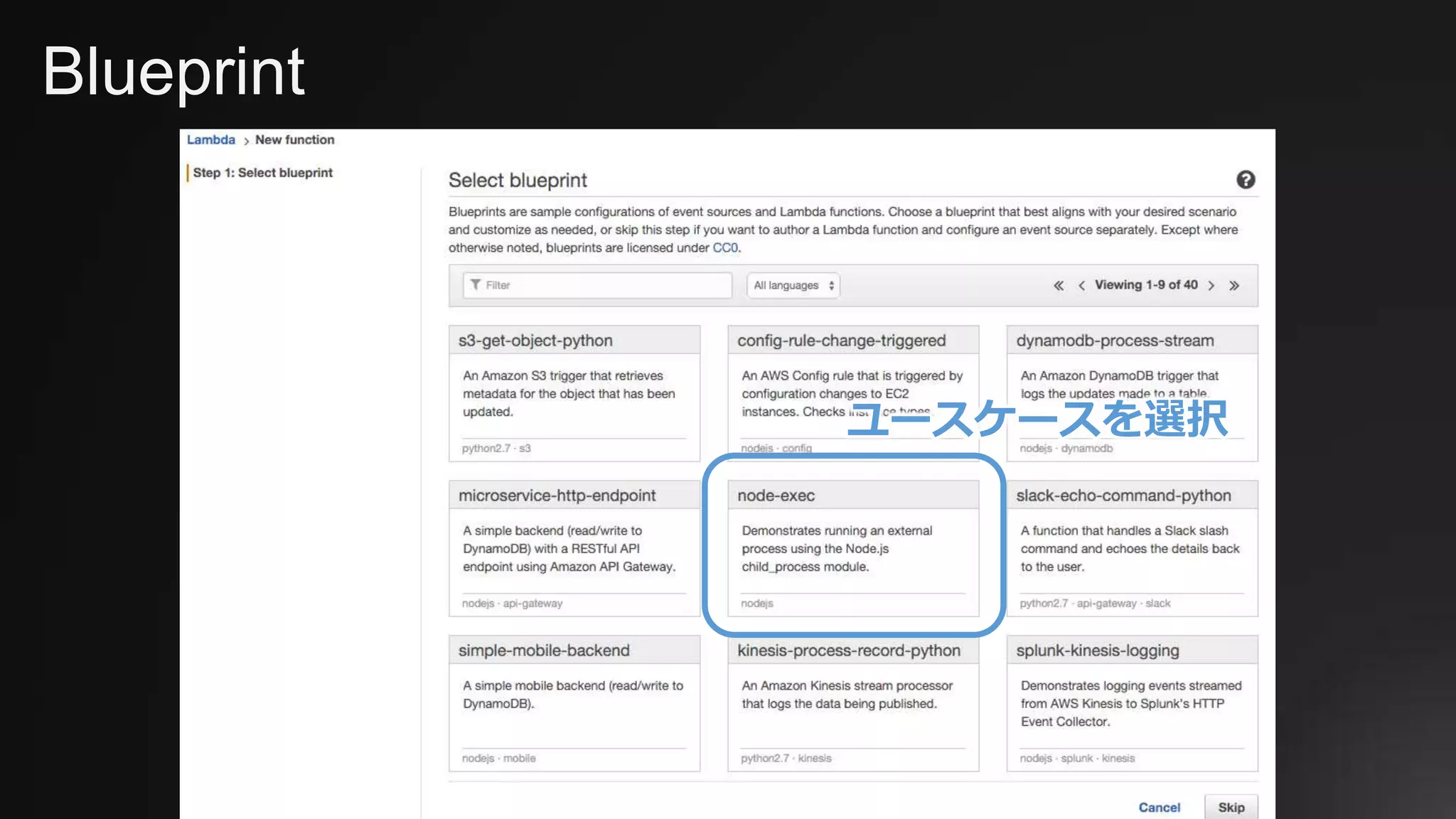Select Step 1: Select blueprint item
Viewport: 1456px width, 819px height.
262,173
